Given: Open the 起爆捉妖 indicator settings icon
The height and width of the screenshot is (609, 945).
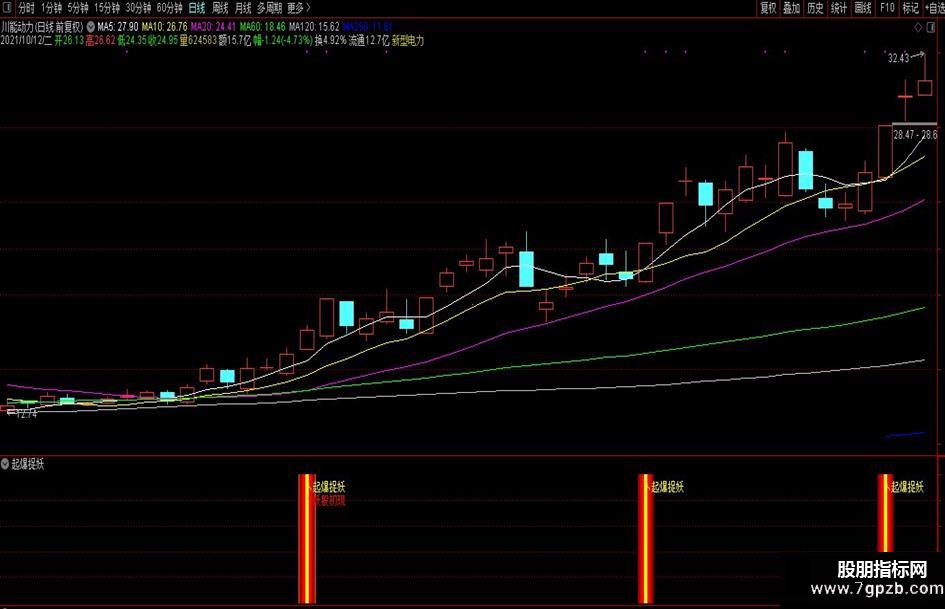Looking at the screenshot, I should coord(5,464).
